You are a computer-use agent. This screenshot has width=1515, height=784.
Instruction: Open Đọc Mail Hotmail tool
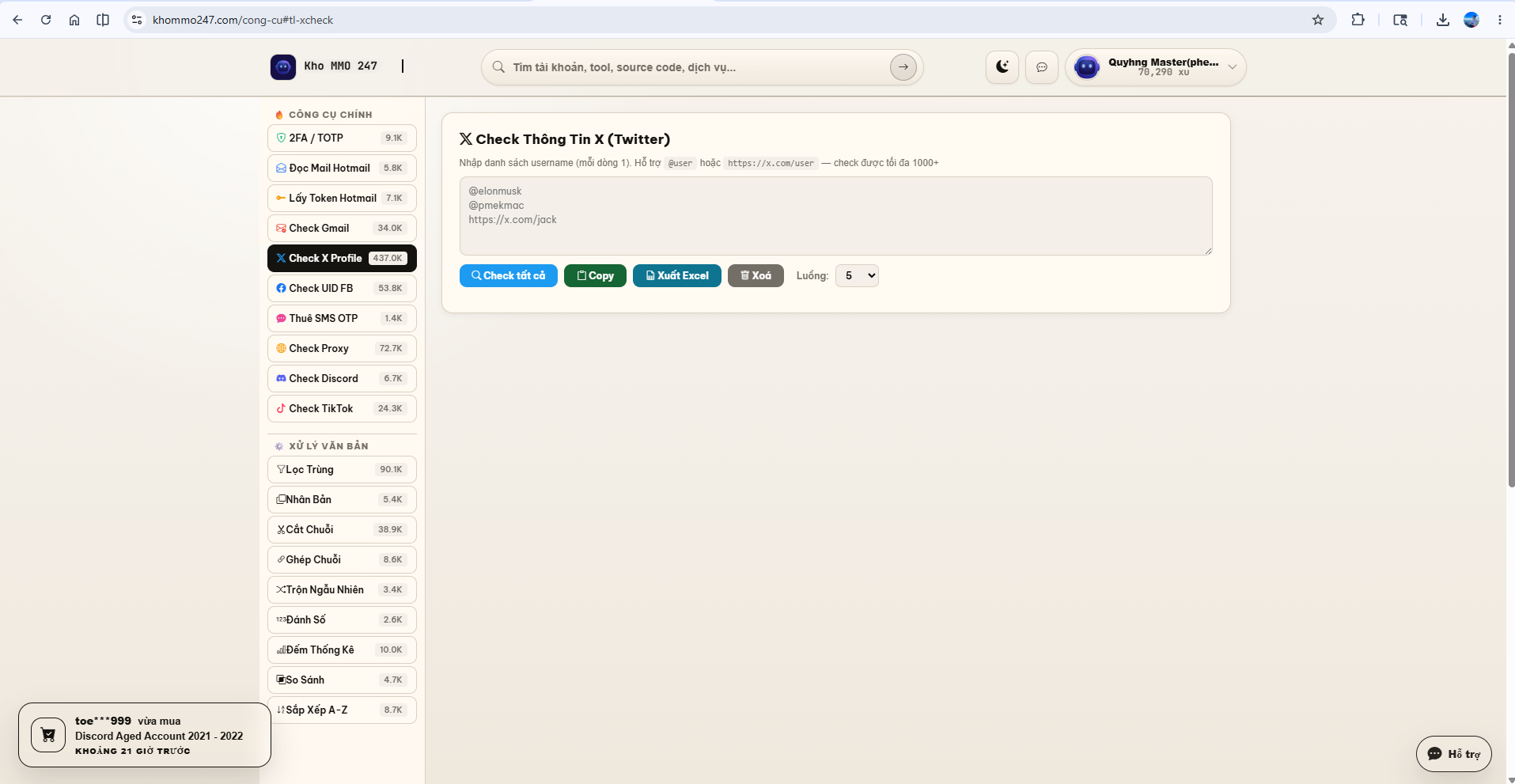click(x=342, y=168)
